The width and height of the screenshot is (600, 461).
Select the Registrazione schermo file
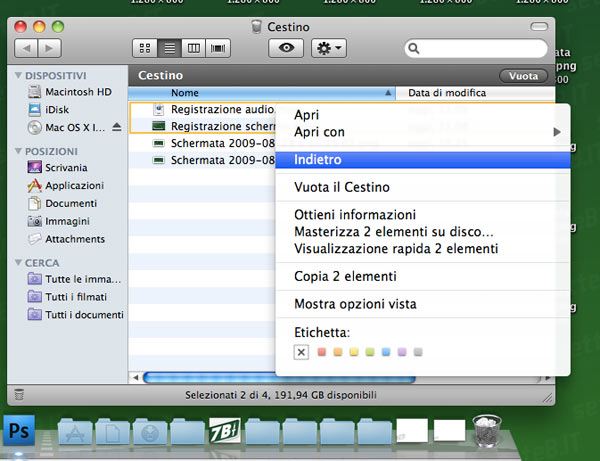[223, 126]
